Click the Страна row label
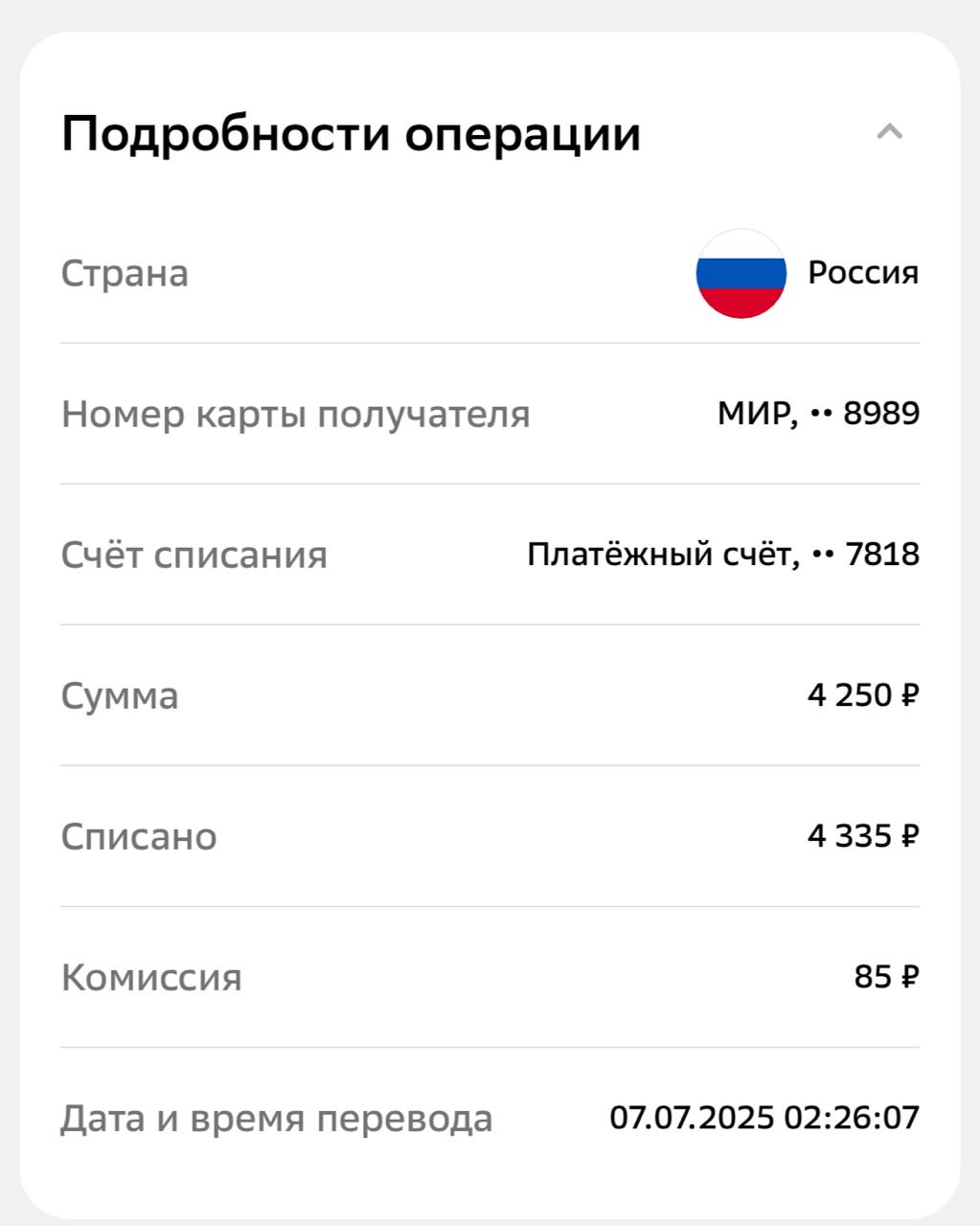980x1226 pixels. click(x=125, y=274)
